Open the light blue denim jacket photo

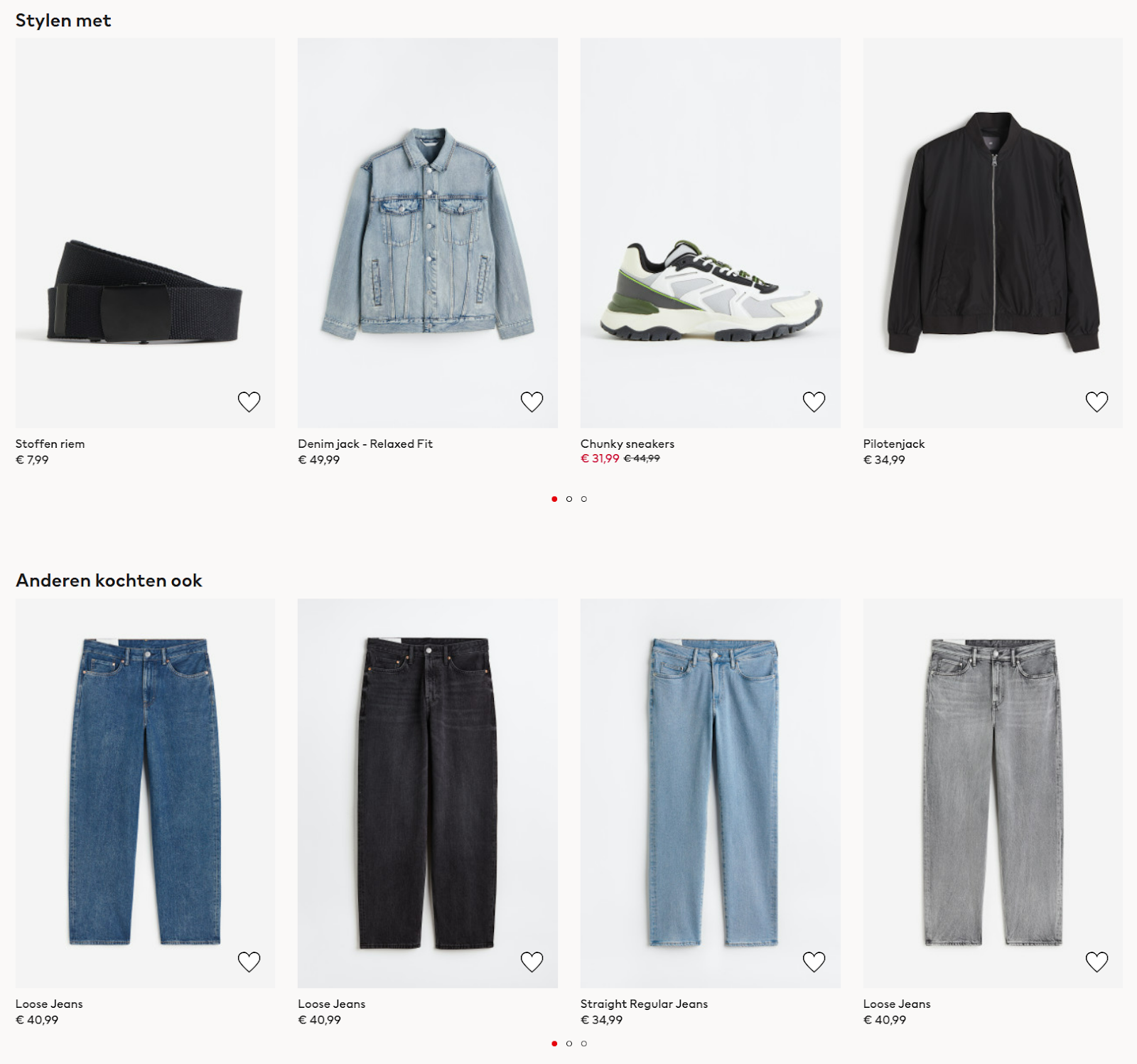(428, 232)
